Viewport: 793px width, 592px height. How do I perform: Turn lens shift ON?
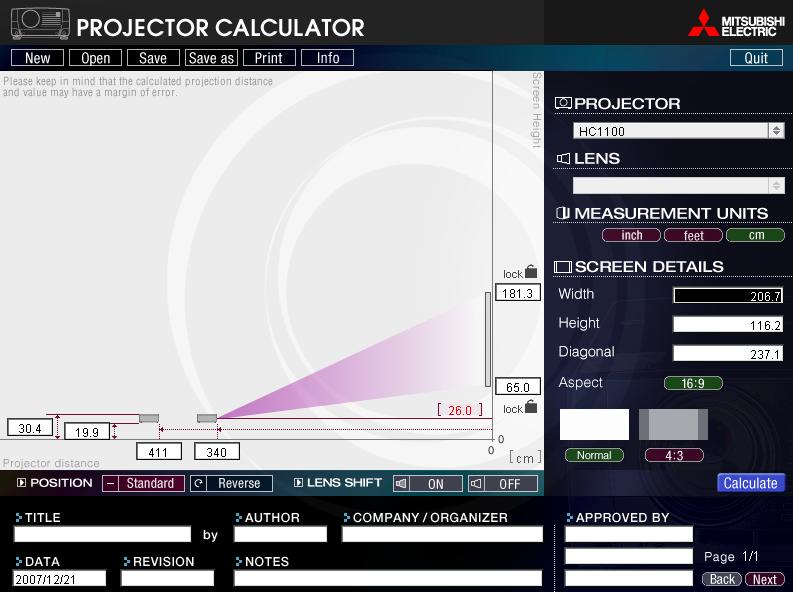[x=428, y=483]
